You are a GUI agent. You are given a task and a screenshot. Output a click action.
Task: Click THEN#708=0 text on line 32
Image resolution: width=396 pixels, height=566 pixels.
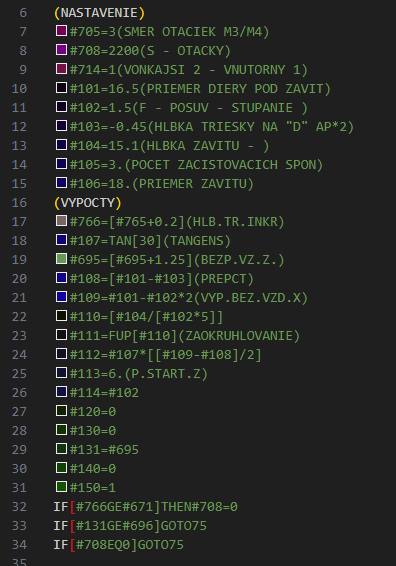pyautogui.click(x=199, y=506)
